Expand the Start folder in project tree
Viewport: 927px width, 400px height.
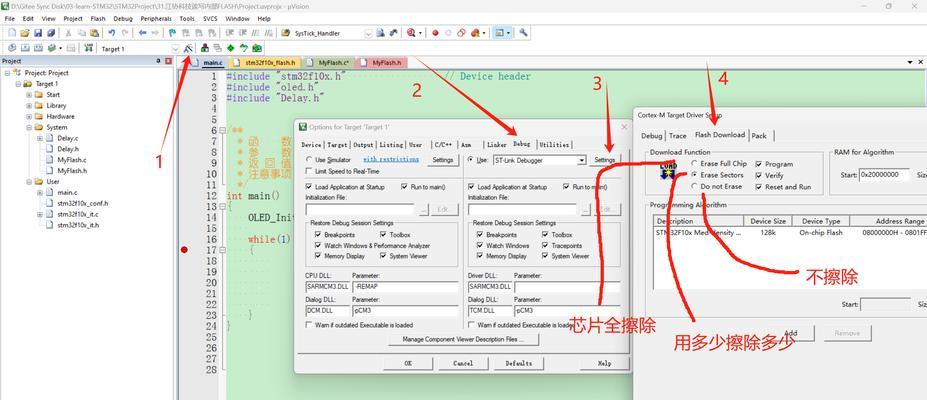tap(29, 95)
